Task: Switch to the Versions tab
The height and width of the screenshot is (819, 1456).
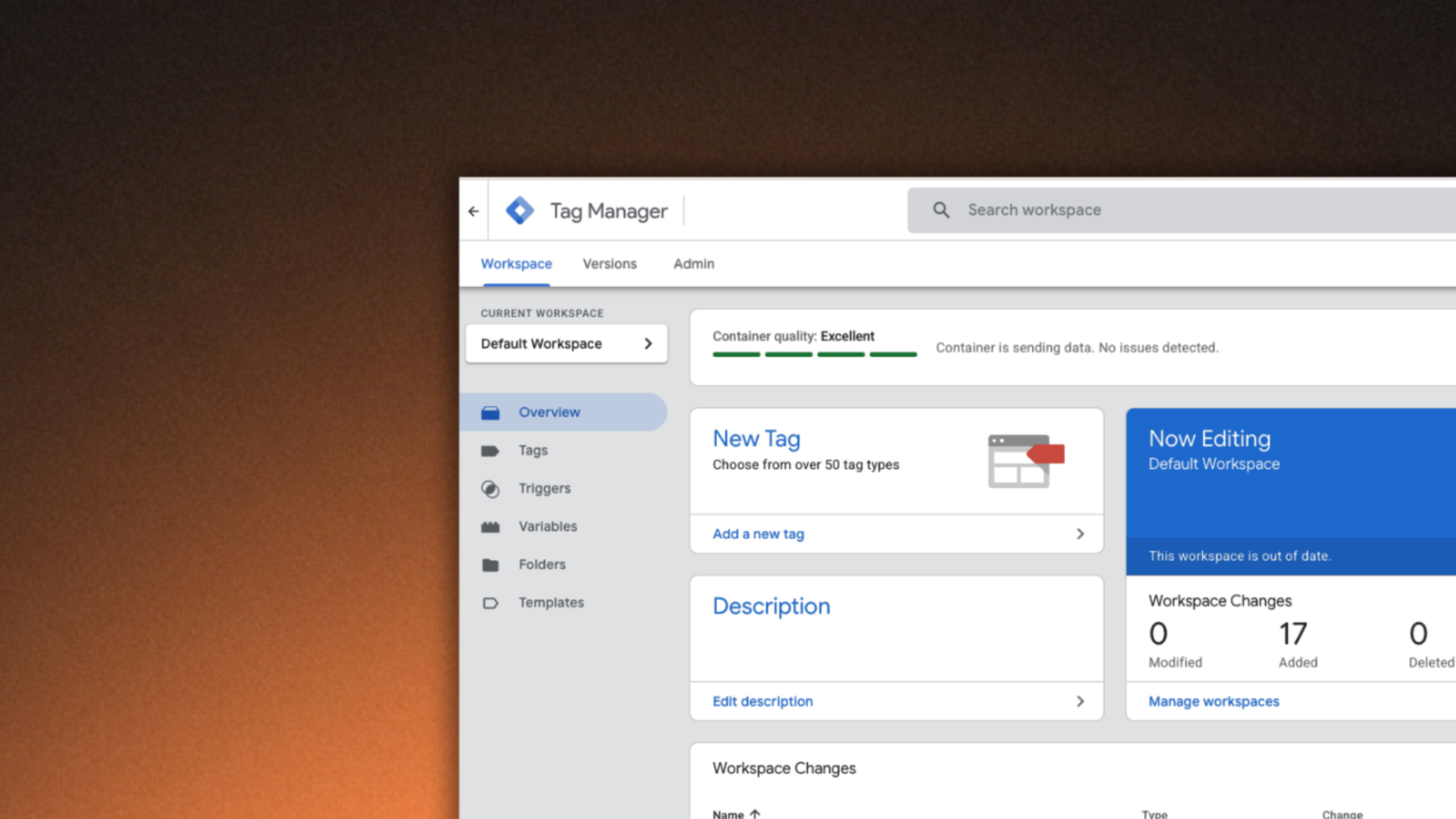Action: pyautogui.click(x=609, y=264)
